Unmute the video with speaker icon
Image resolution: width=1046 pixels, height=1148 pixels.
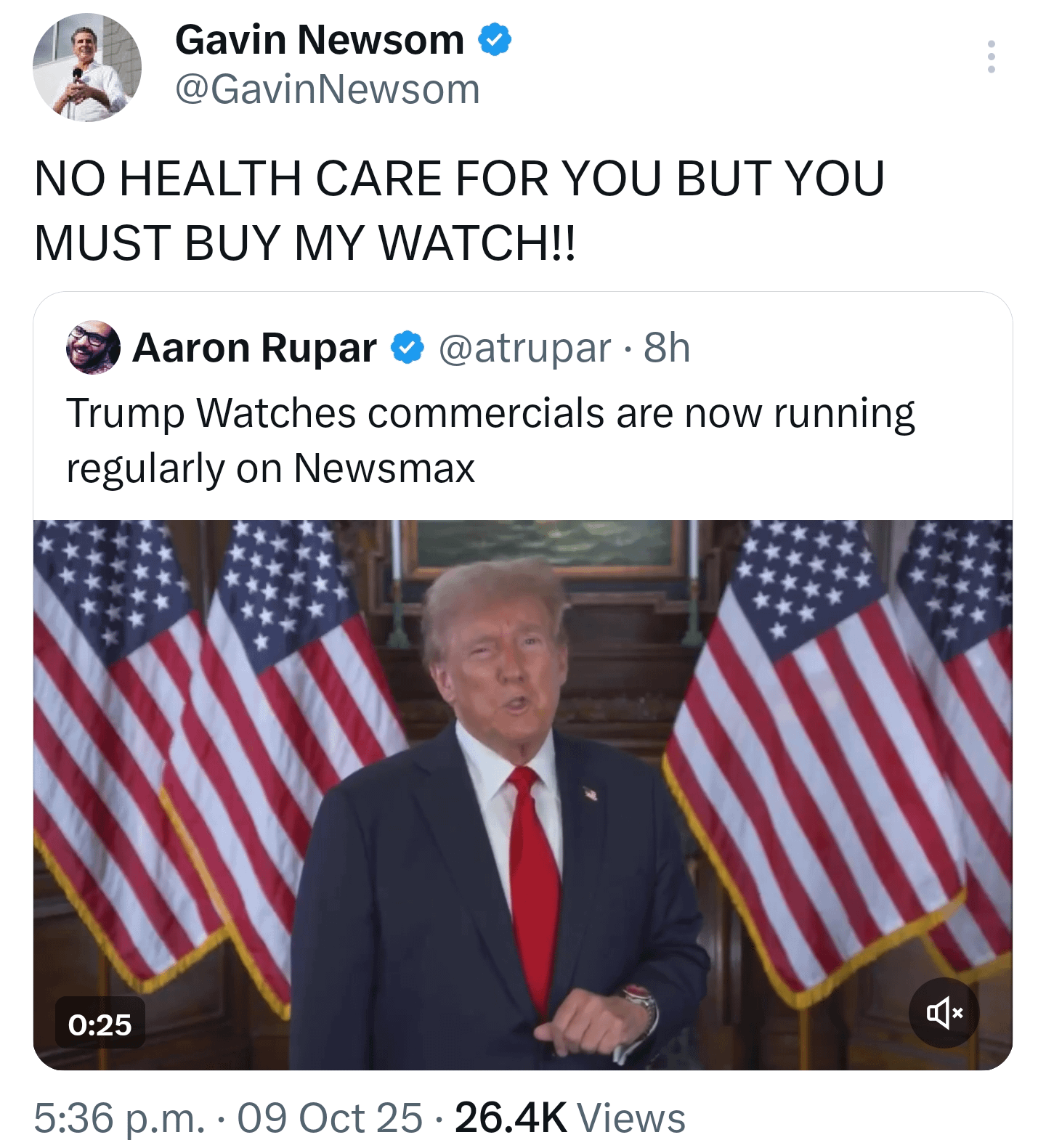944,1012
